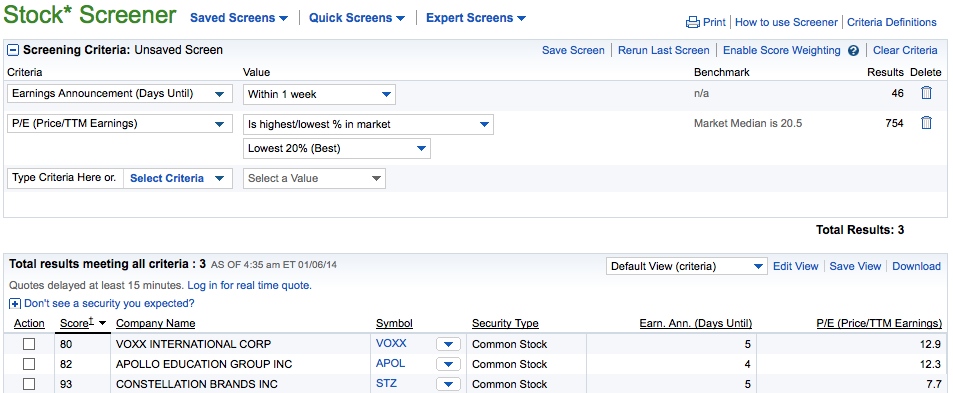
Task: Click the 'Market Median is 20.5' benchmark text
Action: [x=748, y=124]
